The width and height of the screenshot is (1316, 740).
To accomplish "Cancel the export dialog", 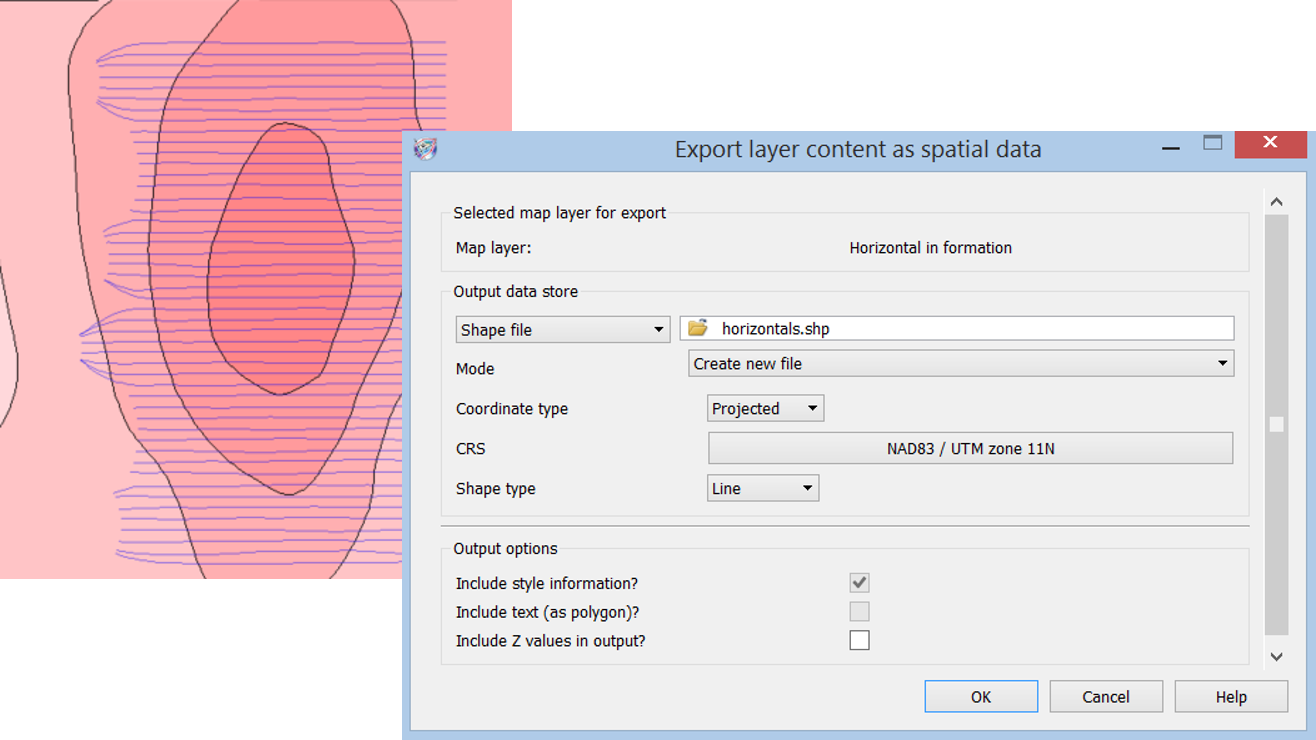I will [1105, 697].
